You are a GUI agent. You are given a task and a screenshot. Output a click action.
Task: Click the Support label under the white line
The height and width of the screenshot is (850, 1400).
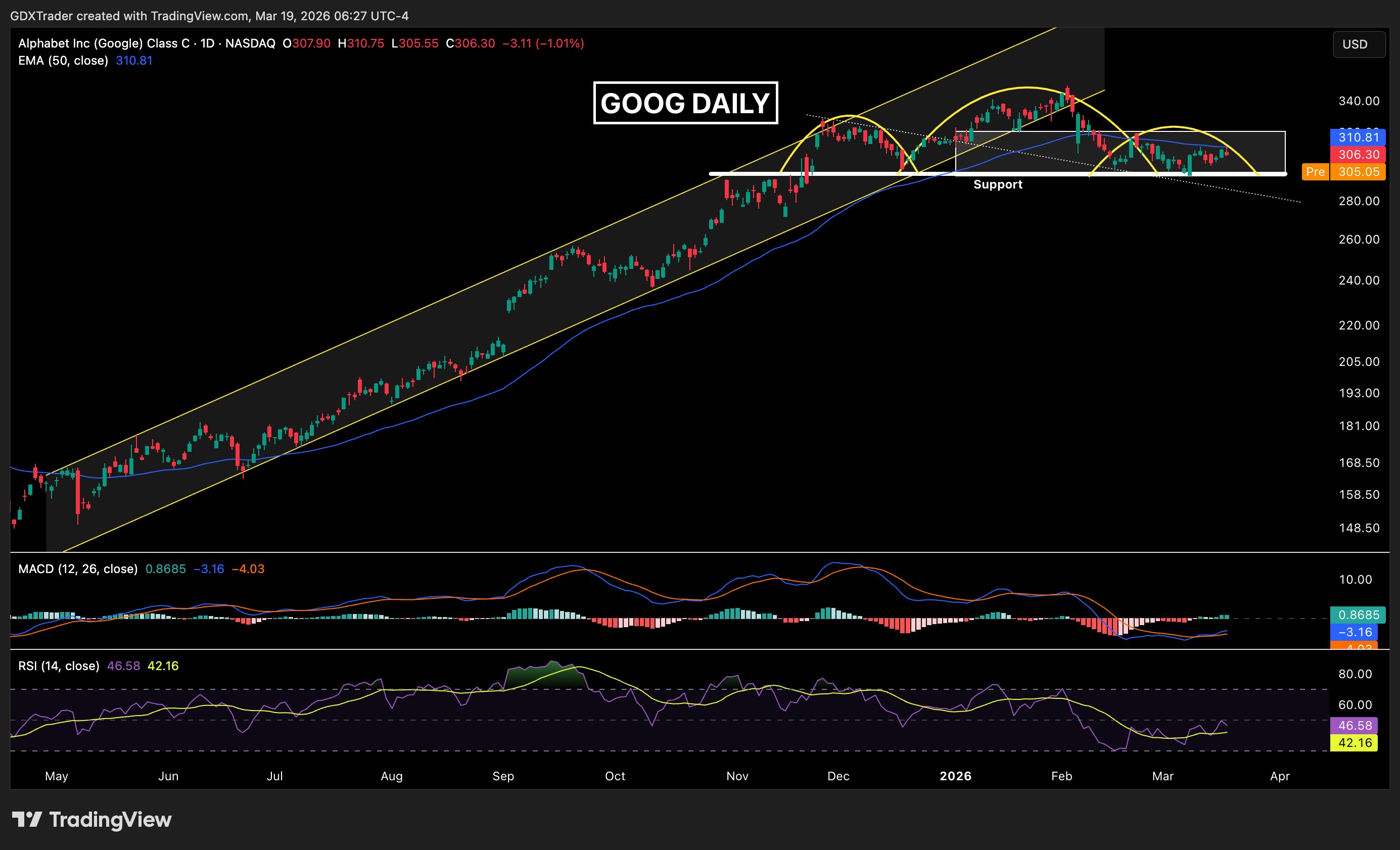(x=998, y=184)
